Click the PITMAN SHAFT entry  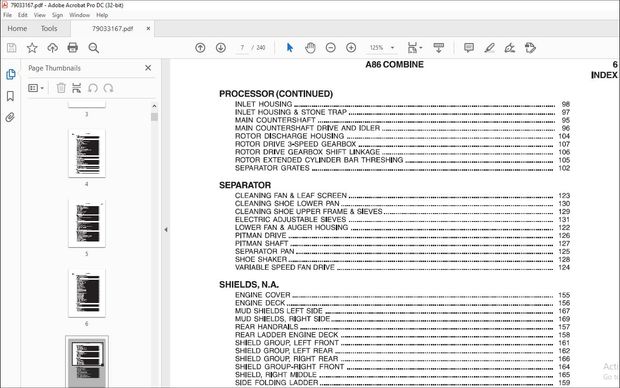tap(402, 243)
